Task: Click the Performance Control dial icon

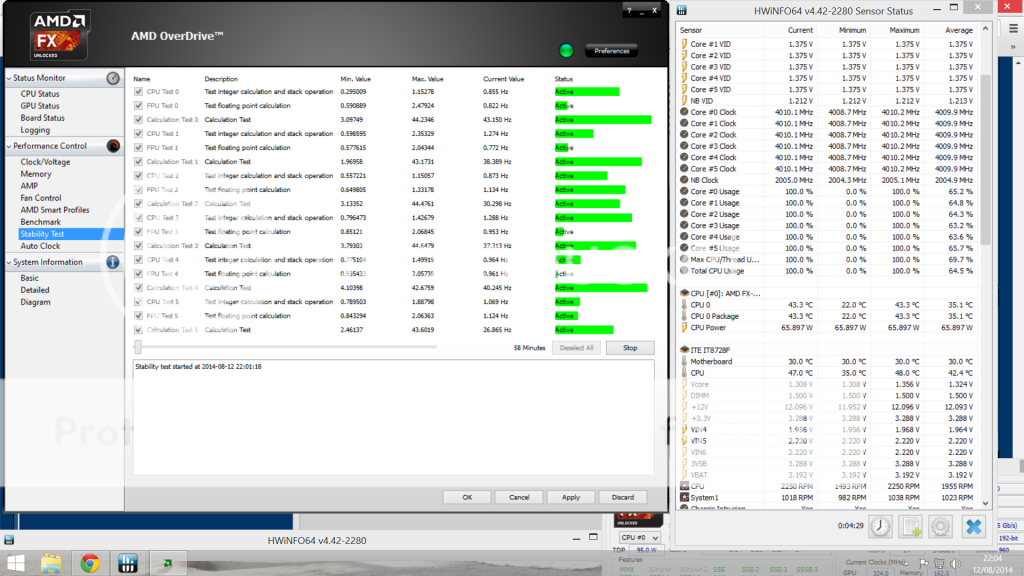Action: tap(113, 146)
